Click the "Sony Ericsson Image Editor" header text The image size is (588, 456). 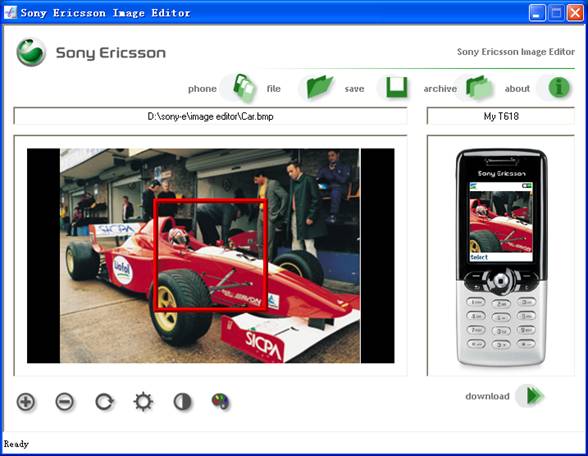[x=516, y=52]
